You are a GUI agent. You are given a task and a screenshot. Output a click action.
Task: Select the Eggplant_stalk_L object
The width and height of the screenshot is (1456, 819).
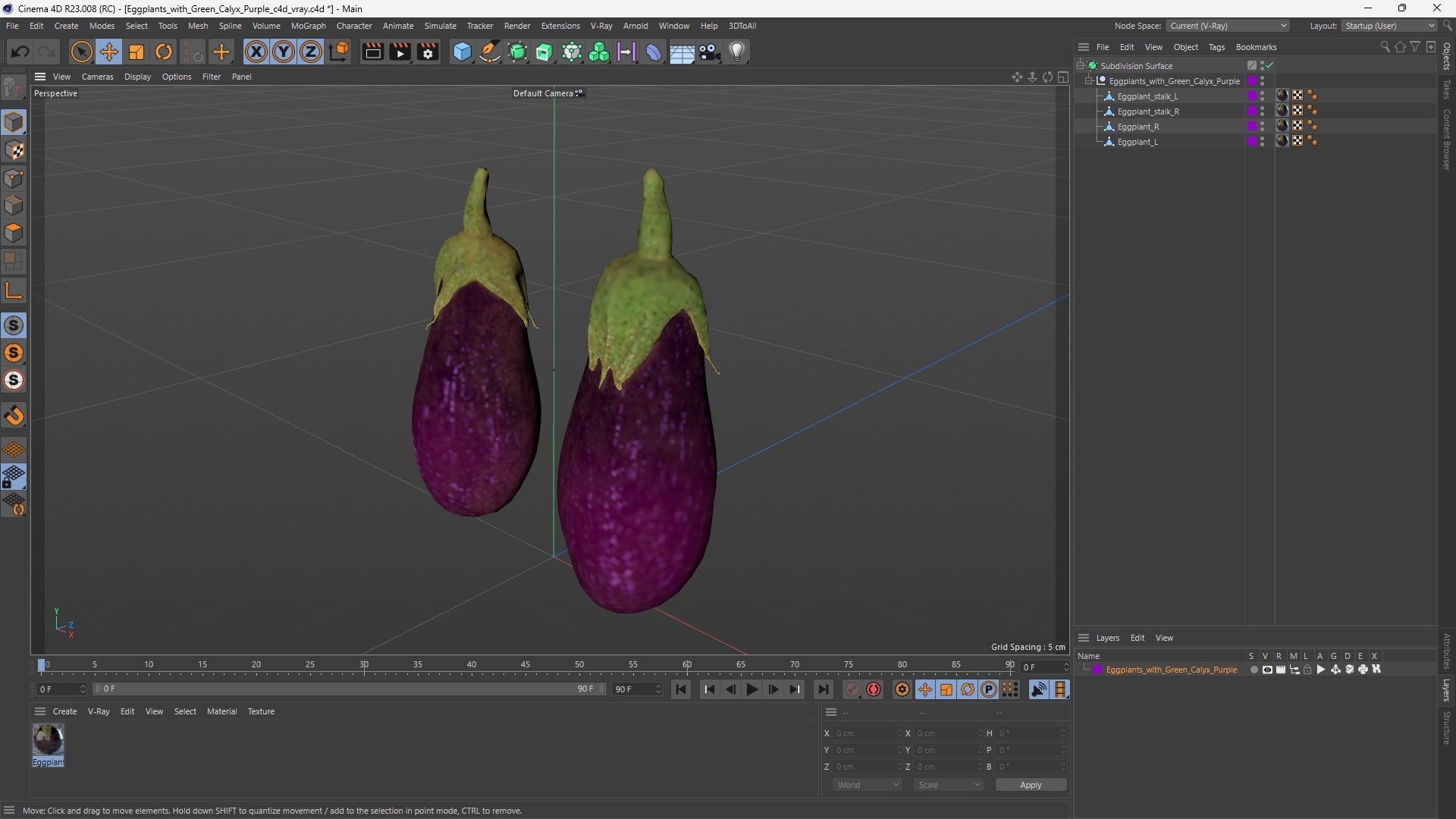1147,96
